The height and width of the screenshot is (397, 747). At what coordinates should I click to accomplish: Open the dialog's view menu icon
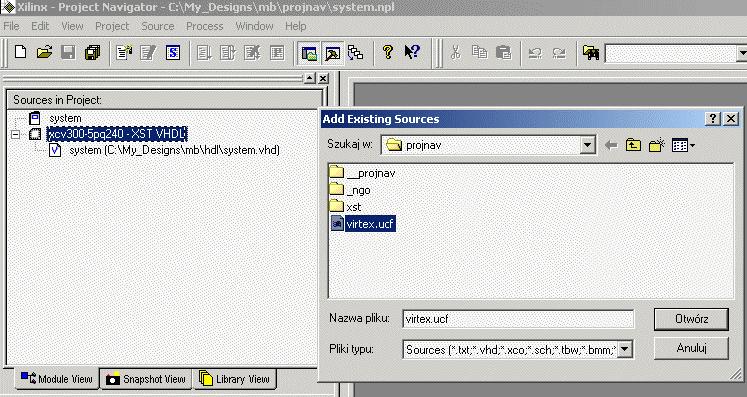pos(683,145)
